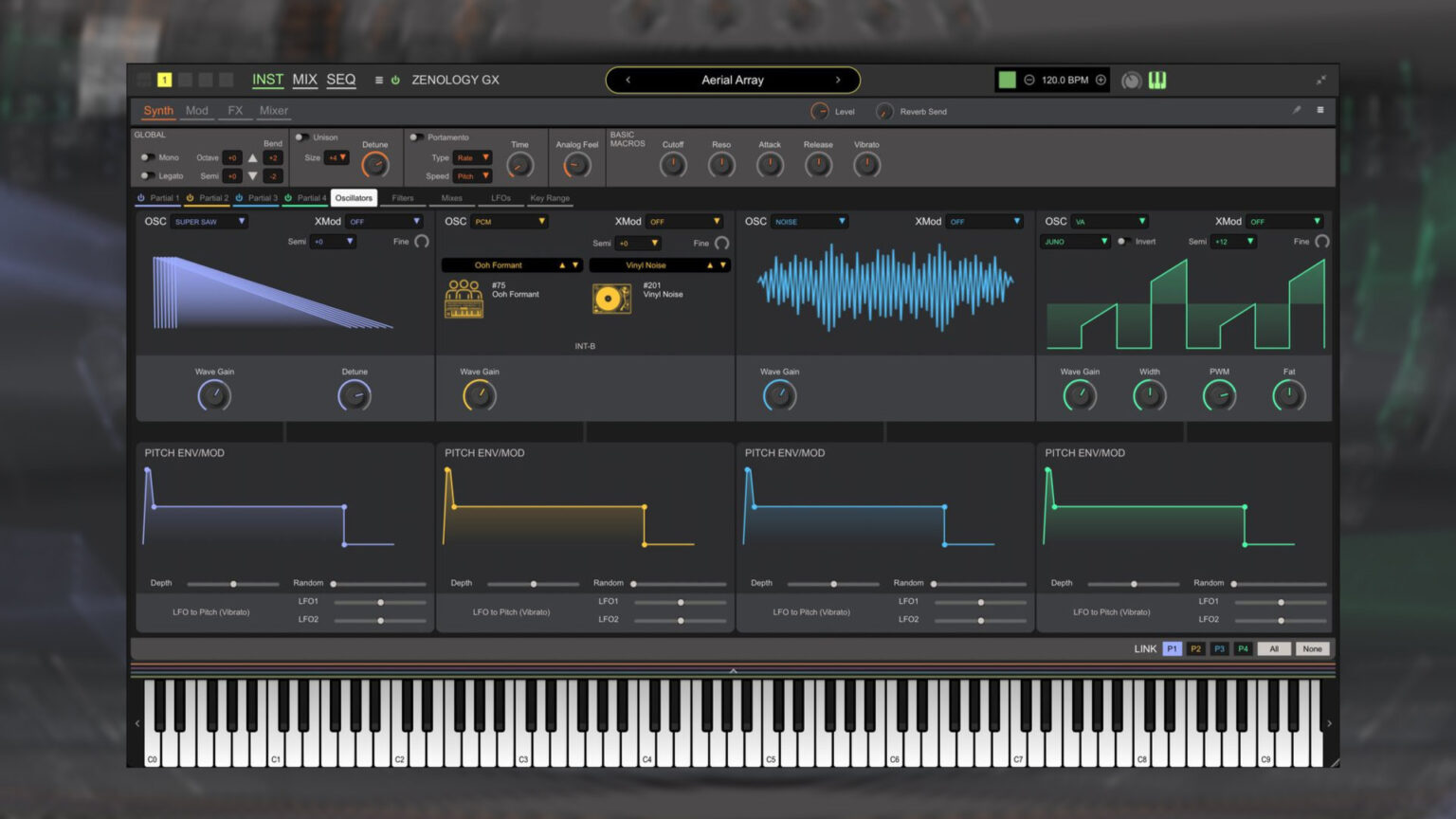Click the power icon next to ZENOLOGY GX
This screenshot has height=819, width=1456.
click(395, 81)
